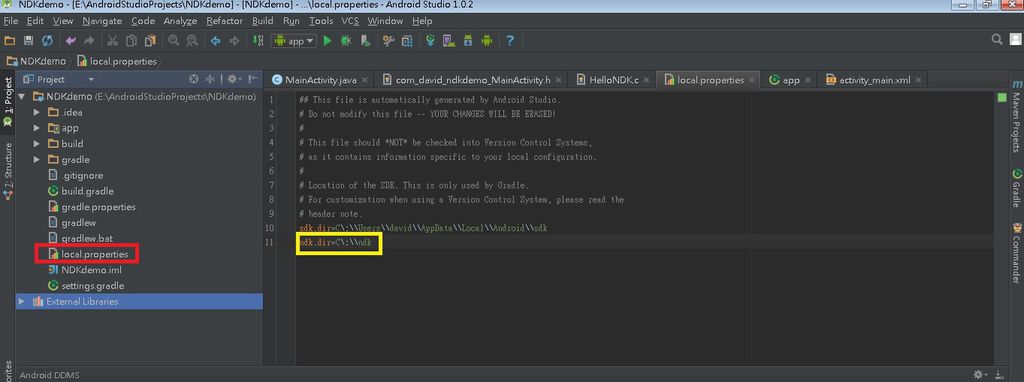Click the green Run button
Image resolution: width=1024 pixels, height=382 pixels.
point(327,40)
